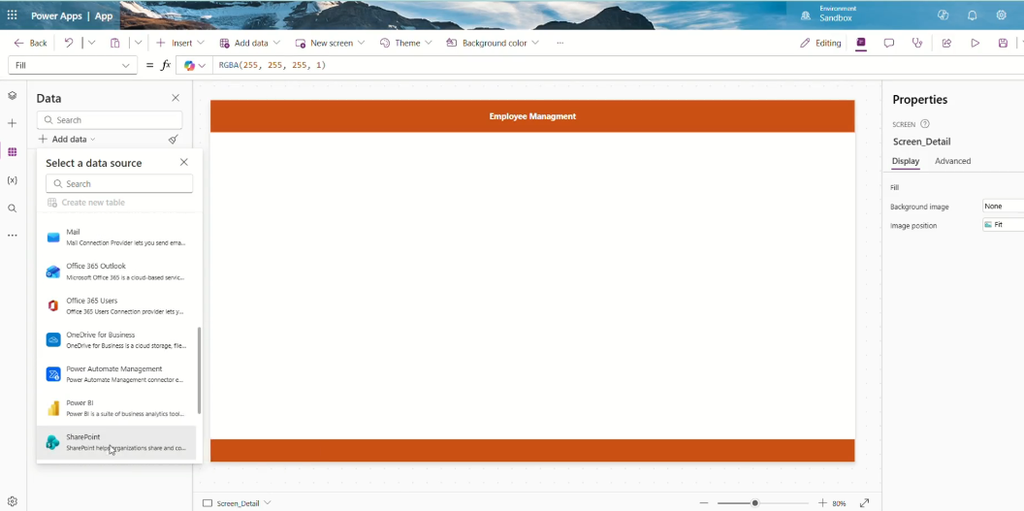
Task: Click Create new table
Action: point(86,203)
